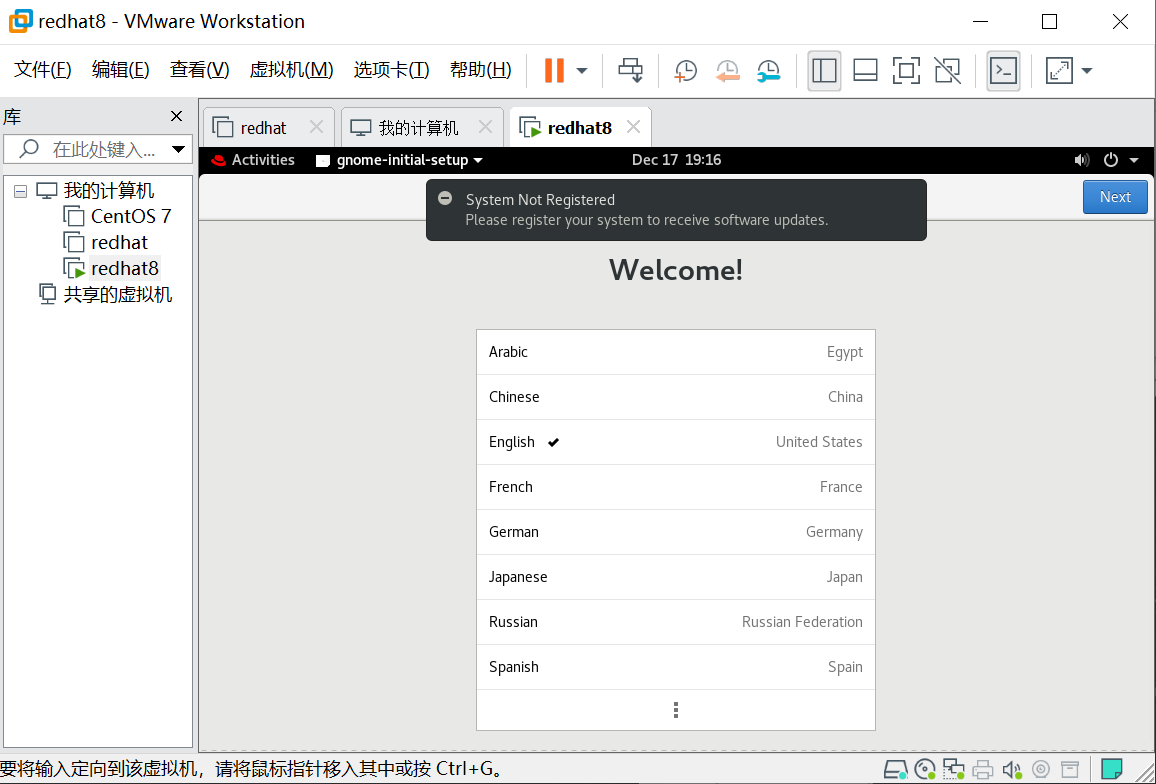Viewport: 1156px width, 784px height.
Task: Open the 文件(F) menu
Action: [x=43, y=70]
